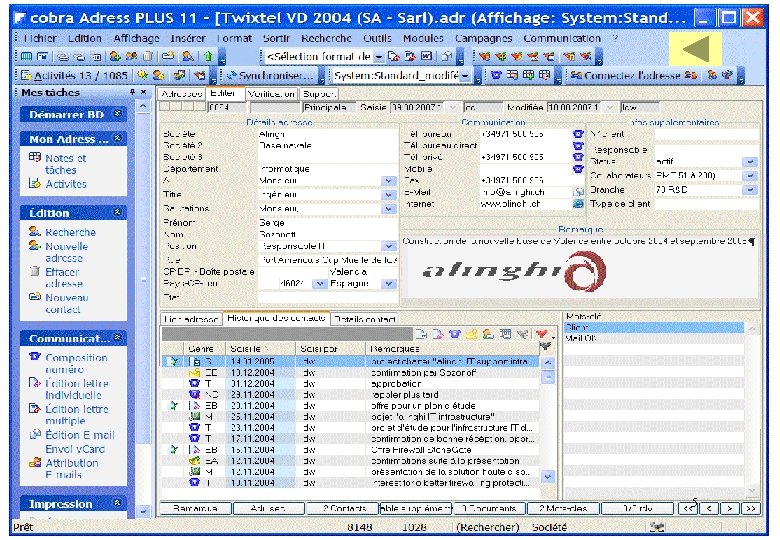Open Activités link under Mon Adress

click(x=66, y=184)
